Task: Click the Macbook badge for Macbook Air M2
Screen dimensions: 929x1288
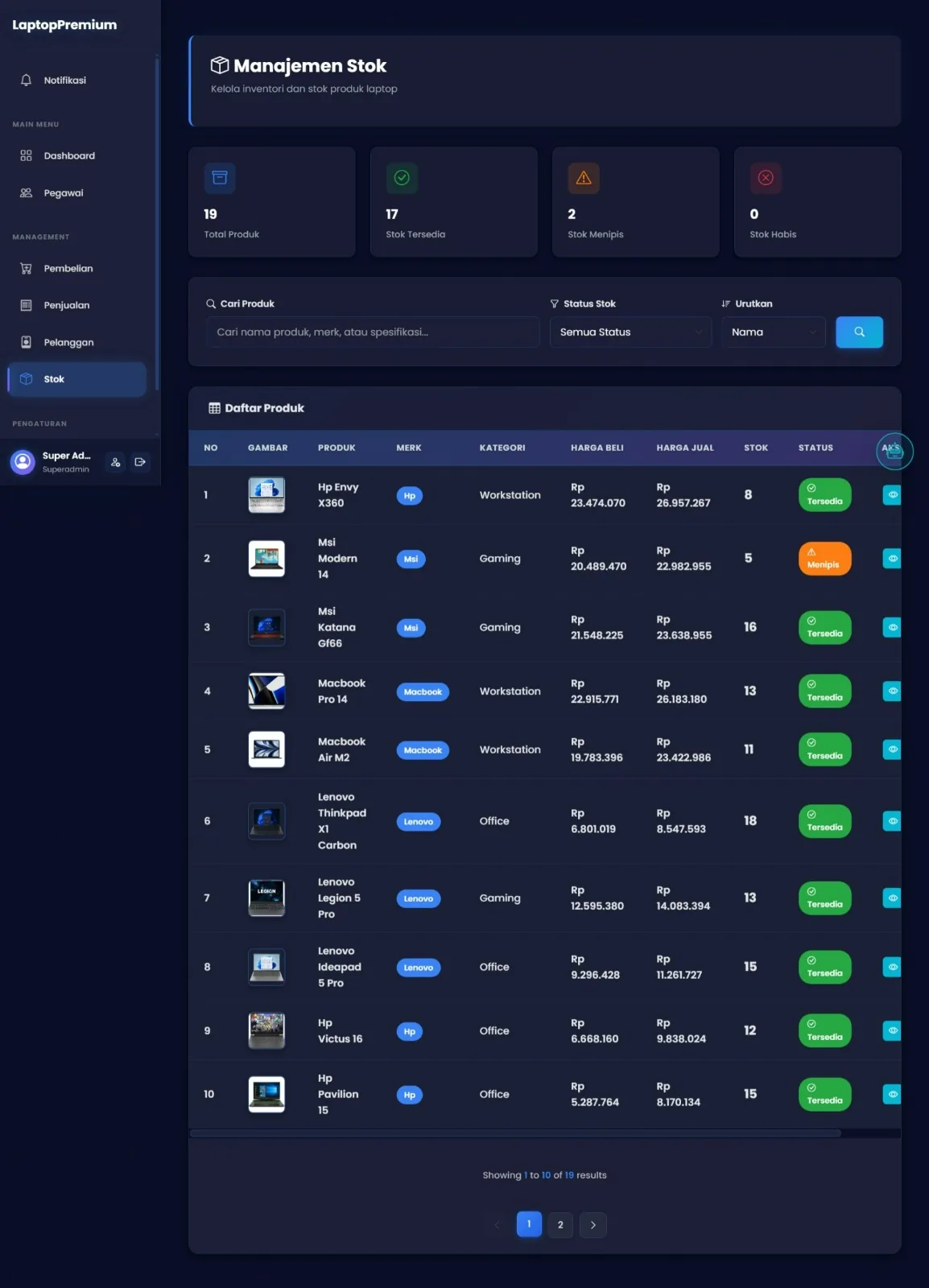Action: [423, 750]
